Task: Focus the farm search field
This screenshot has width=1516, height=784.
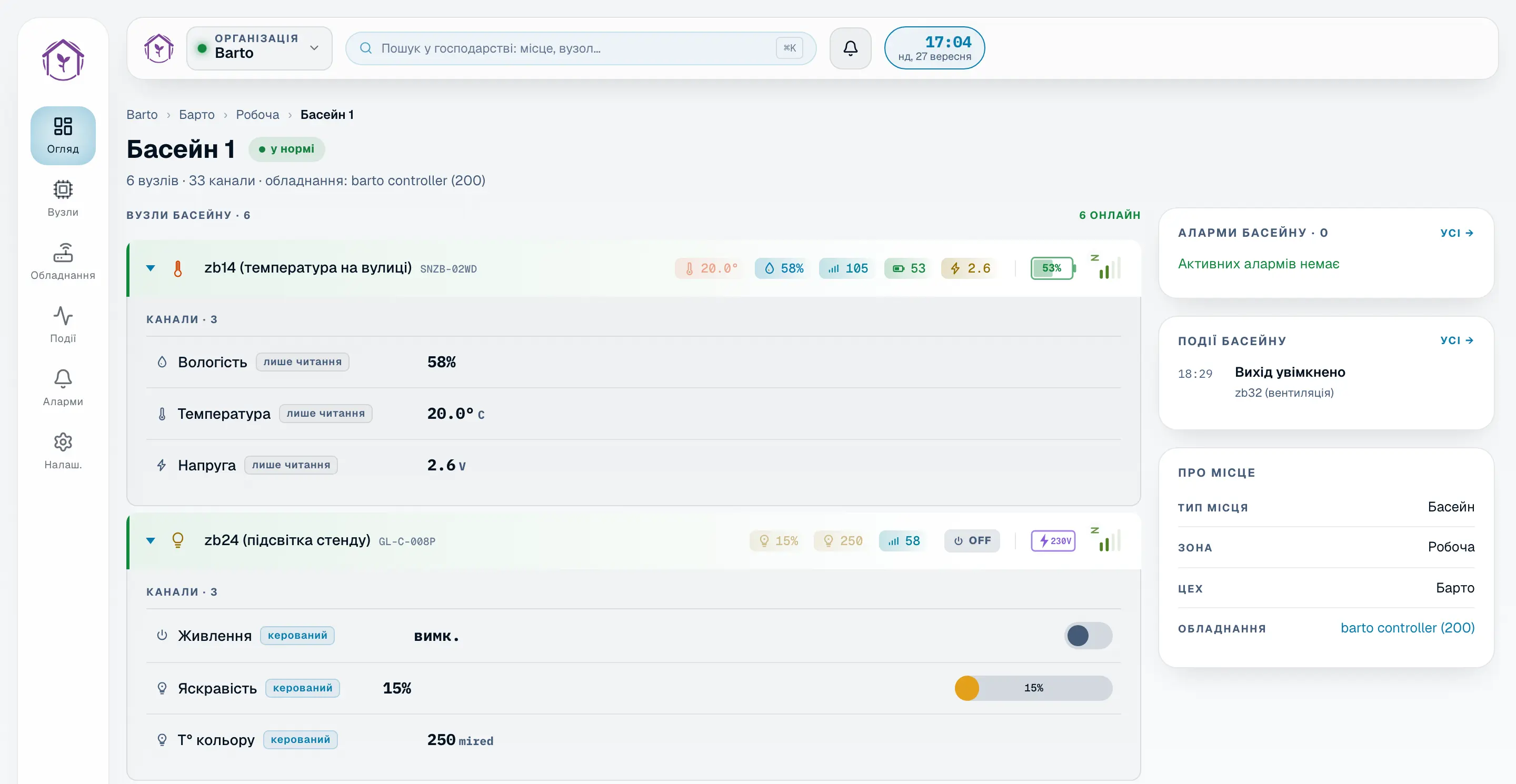Action: click(x=580, y=48)
